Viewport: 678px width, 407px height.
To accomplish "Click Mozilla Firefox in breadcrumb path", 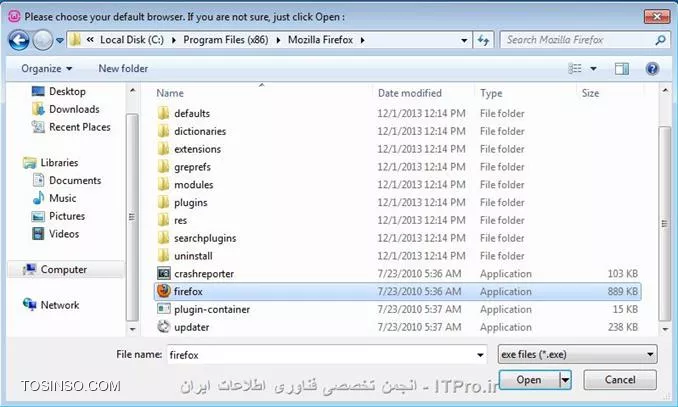I will (x=320, y=40).
